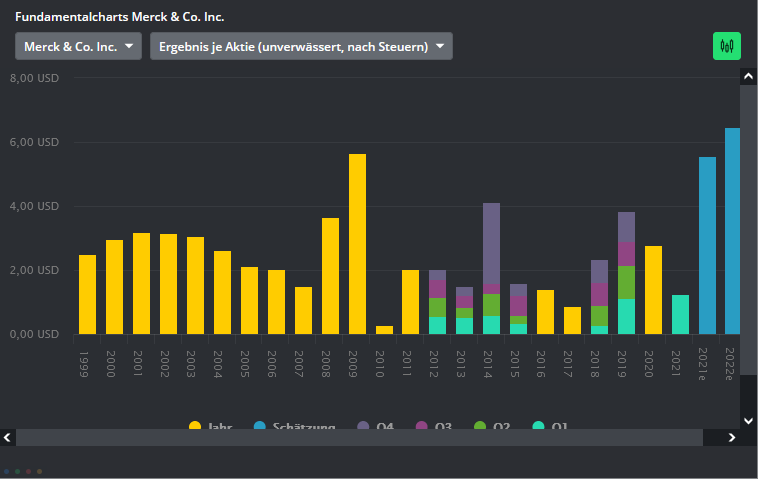760x480 pixels.
Task: Open the Ergebnis je Aktie metric dropdown
Action: 301,47
